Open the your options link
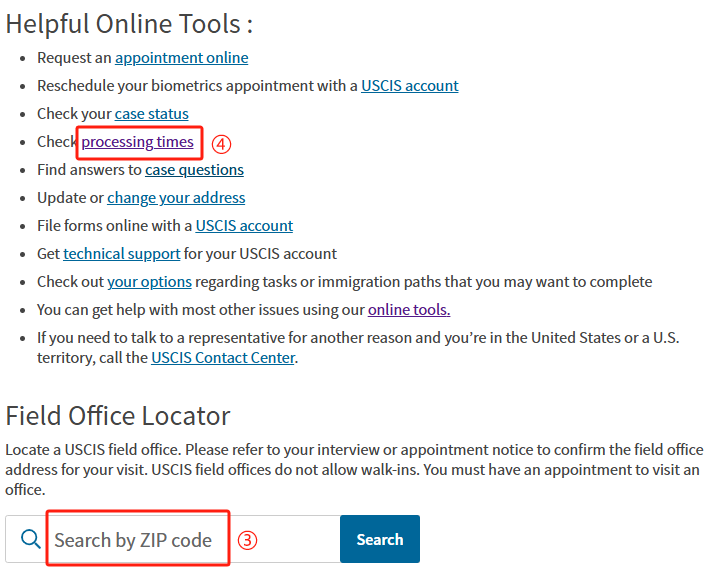Viewport: 712px width, 580px height. 149,282
